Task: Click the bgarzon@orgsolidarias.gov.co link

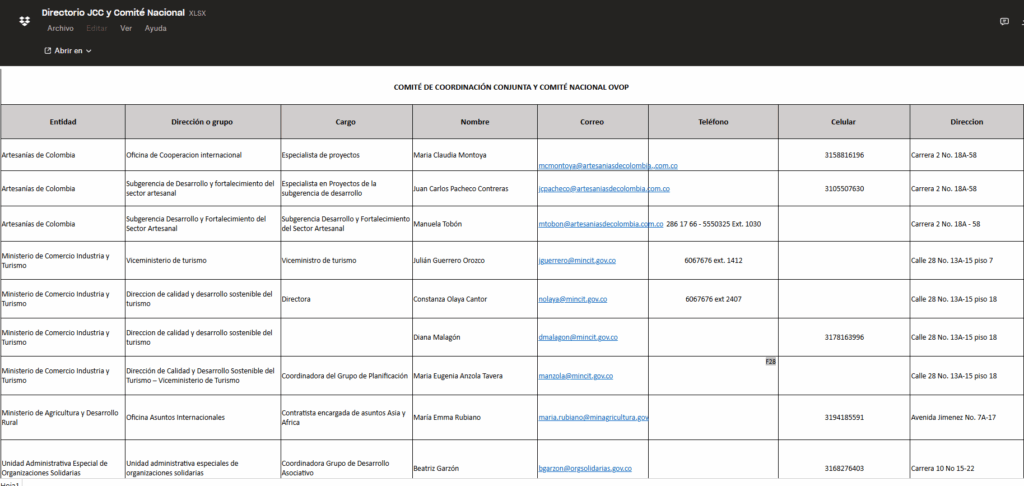Action: (x=584, y=468)
